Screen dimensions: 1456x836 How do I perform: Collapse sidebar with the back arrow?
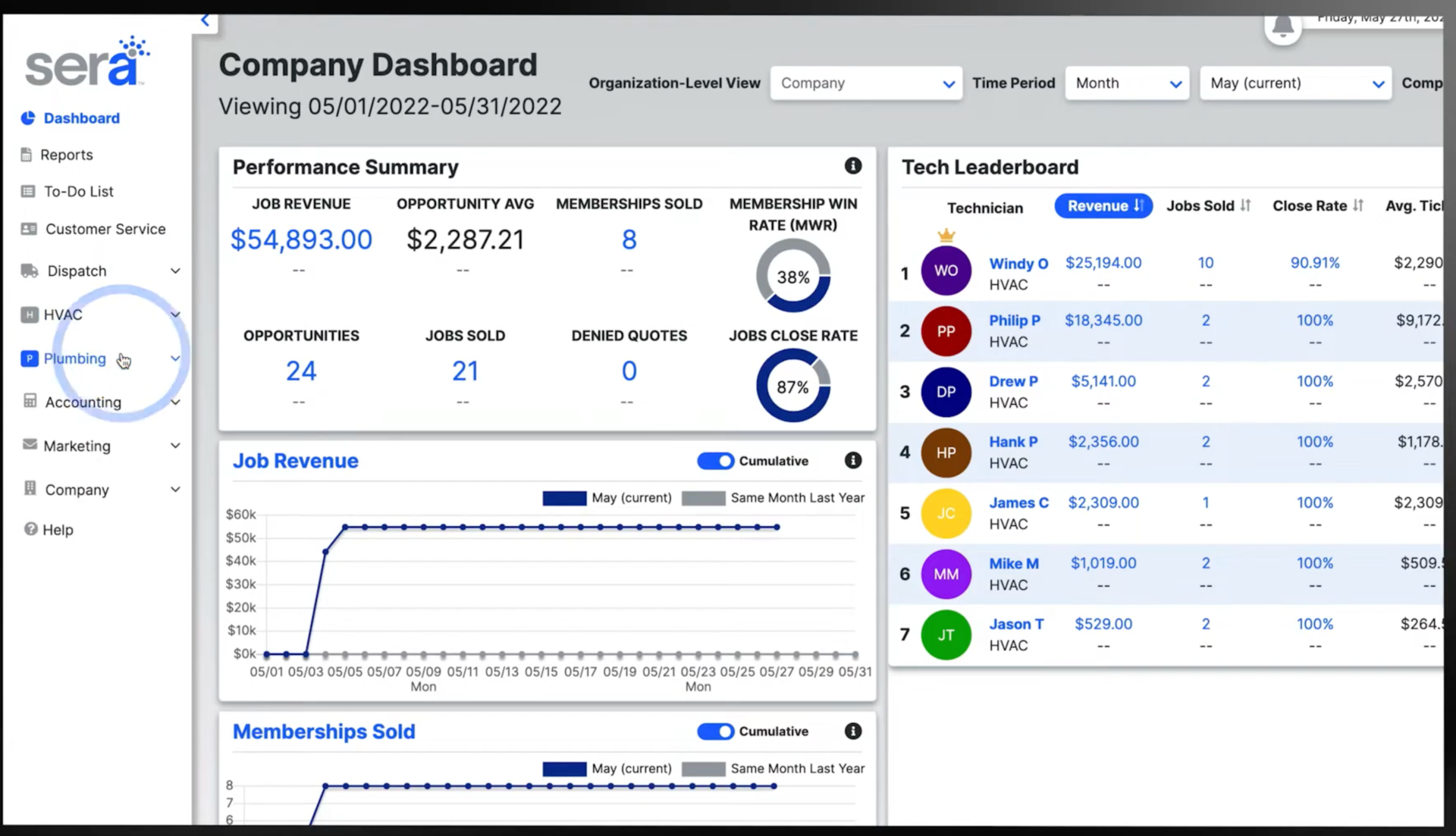tap(205, 20)
